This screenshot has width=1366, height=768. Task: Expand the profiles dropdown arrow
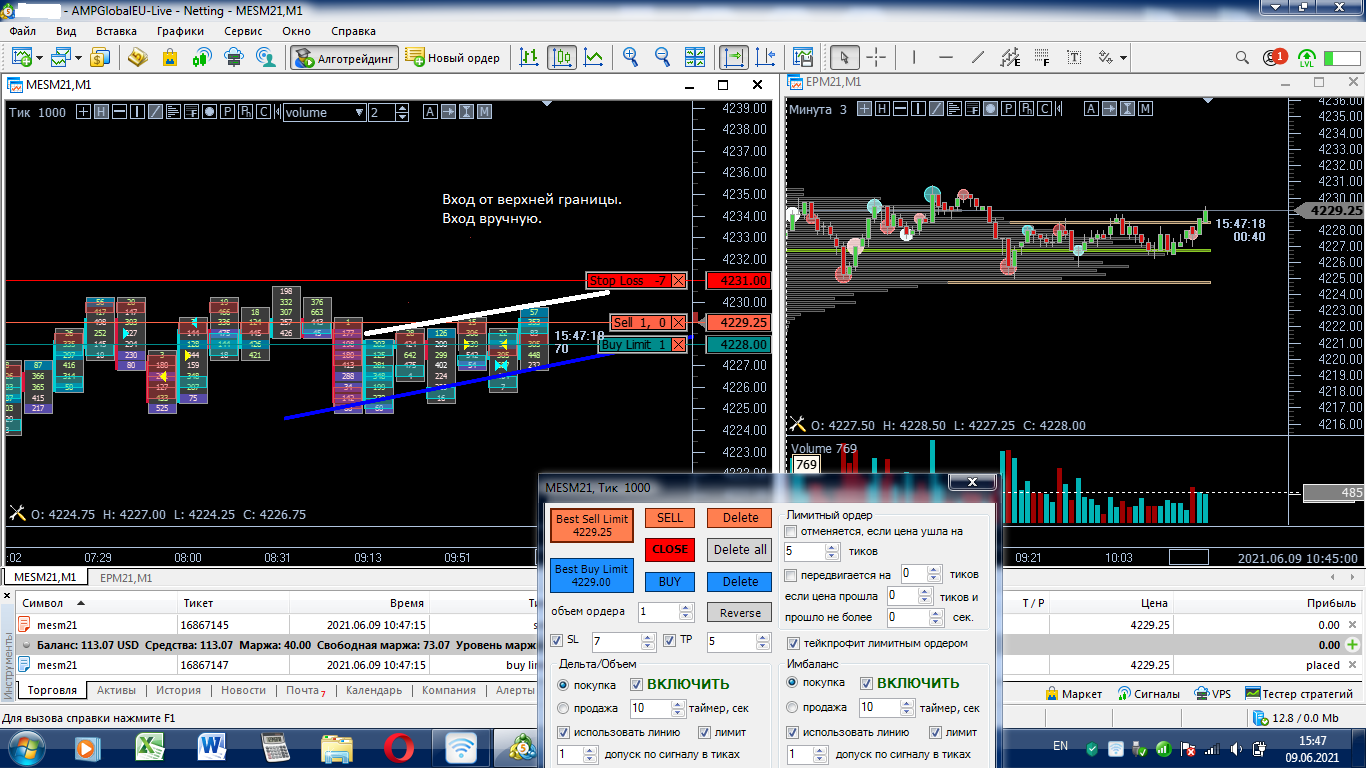[x=79, y=57]
